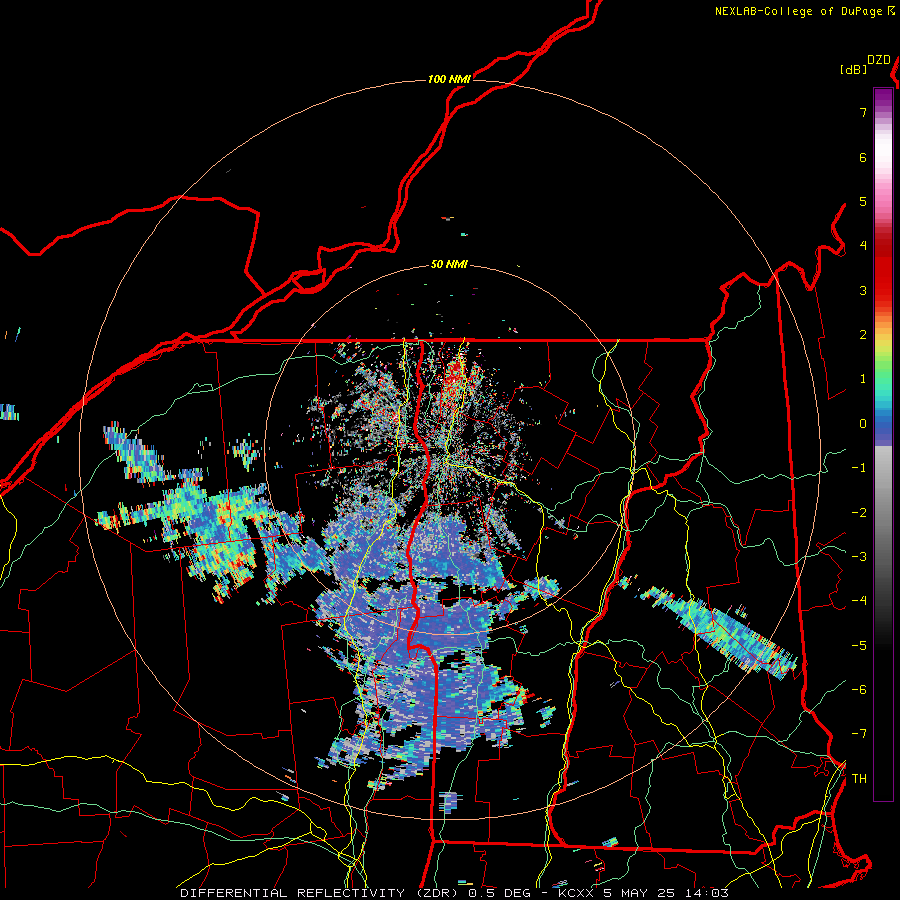Select the "4" value on the dB scale
The height and width of the screenshot is (900, 900).
click(x=863, y=246)
